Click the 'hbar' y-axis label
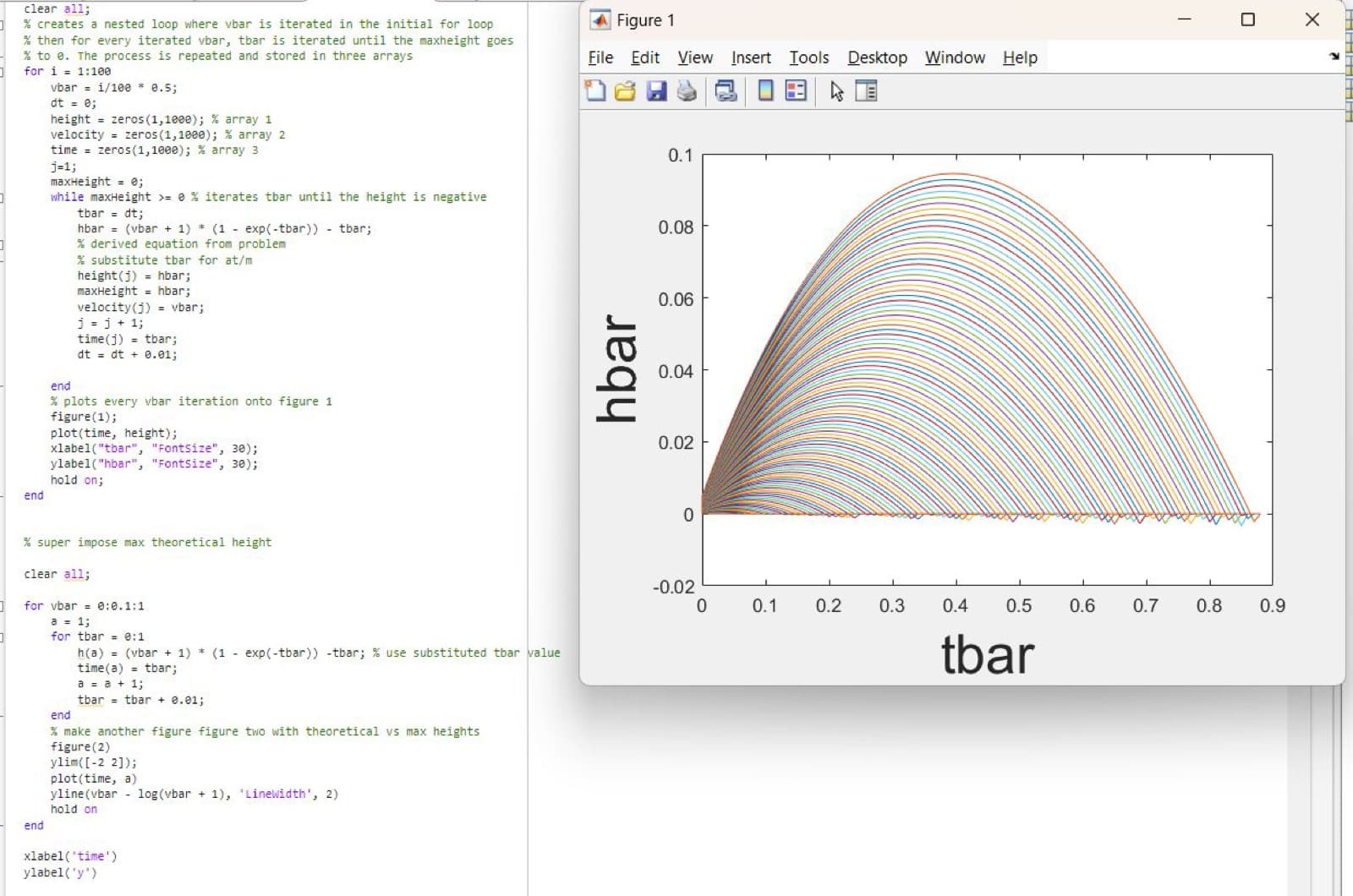The width and height of the screenshot is (1353, 896). click(x=616, y=369)
